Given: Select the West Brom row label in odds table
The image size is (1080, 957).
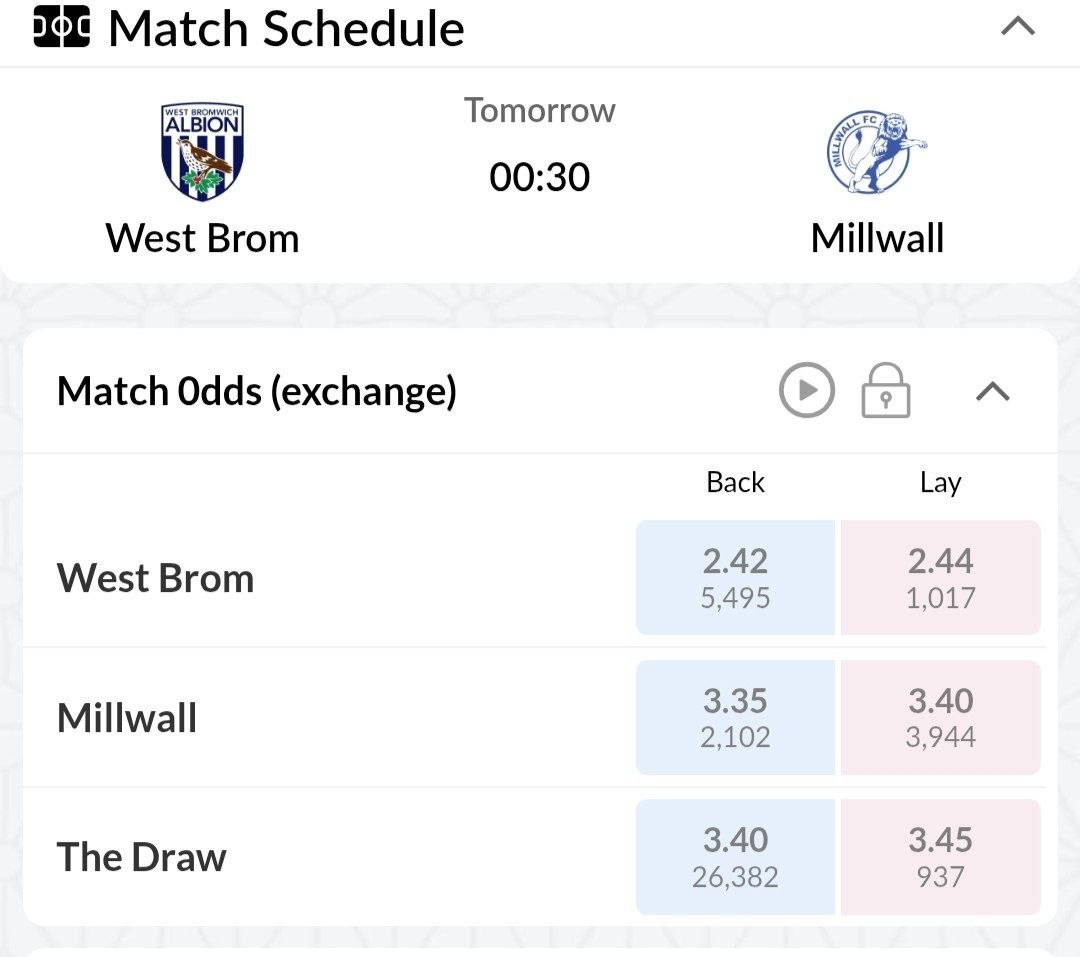Looking at the screenshot, I should click(155, 578).
